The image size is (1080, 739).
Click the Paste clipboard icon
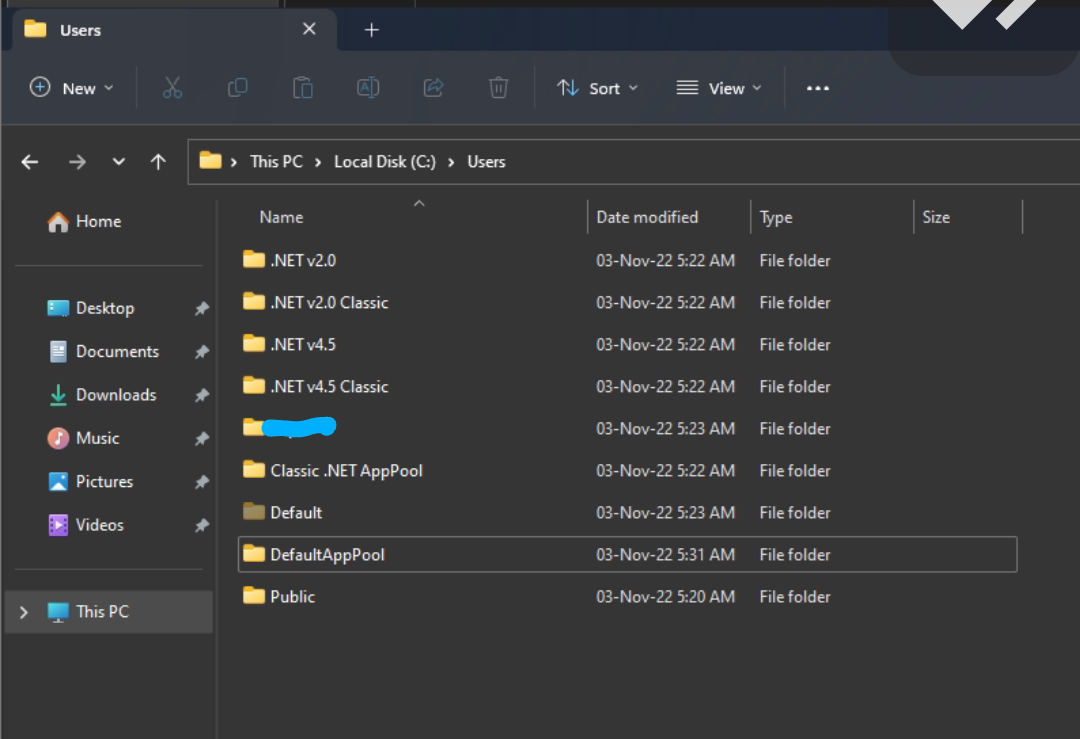pyautogui.click(x=302, y=88)
